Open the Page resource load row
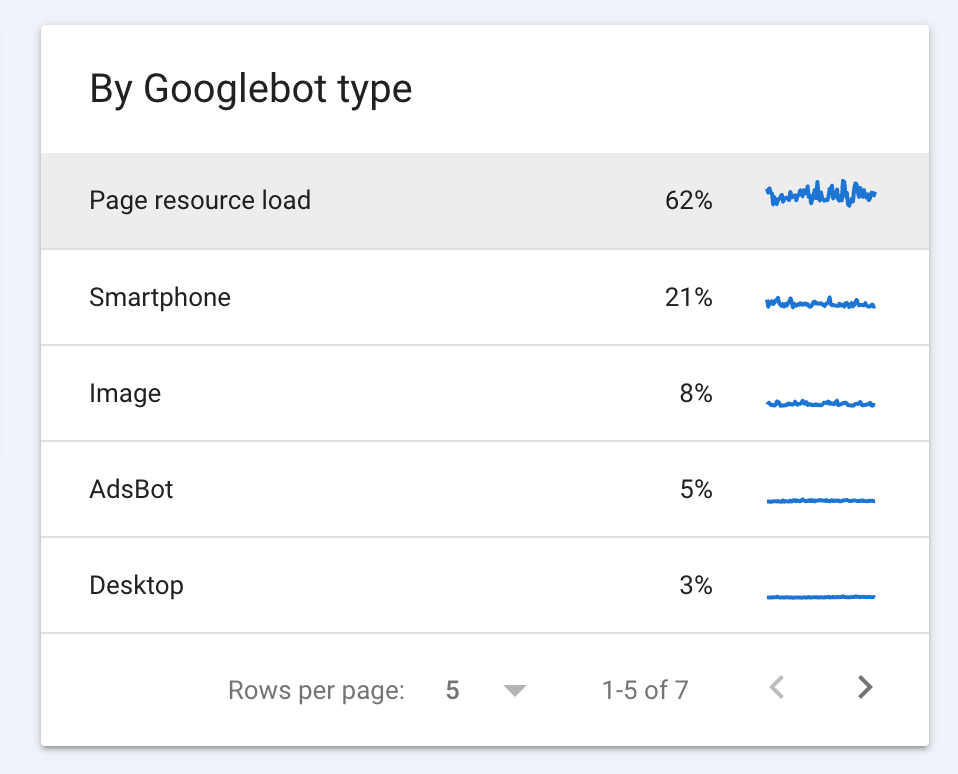 tap(200, 200)
